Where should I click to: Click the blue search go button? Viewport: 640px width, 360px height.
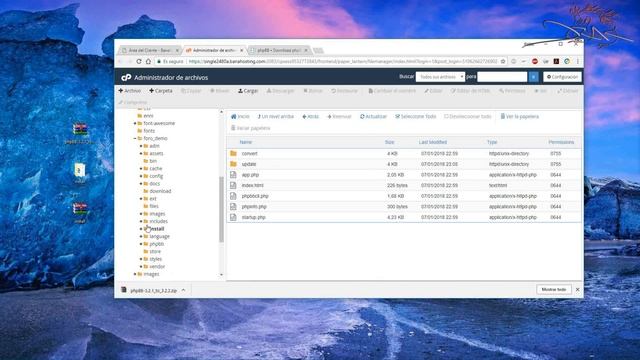pos(533,77)
